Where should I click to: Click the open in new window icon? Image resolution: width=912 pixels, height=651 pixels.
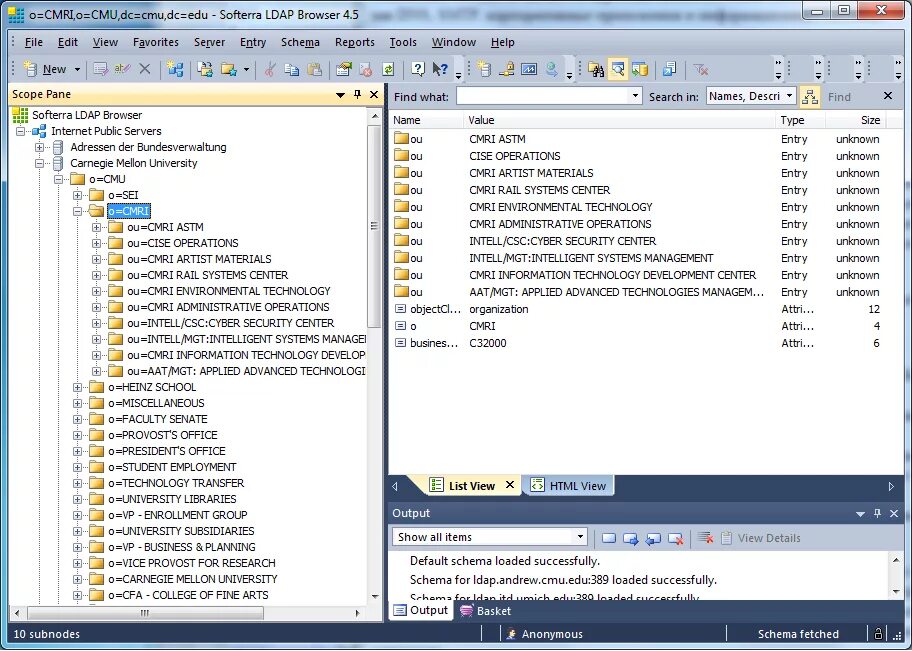point(669,69)
